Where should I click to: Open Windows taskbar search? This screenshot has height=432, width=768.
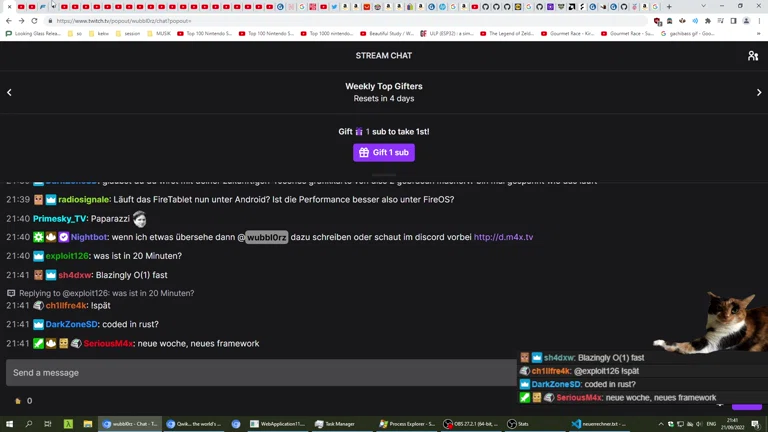tap(28, 424)
